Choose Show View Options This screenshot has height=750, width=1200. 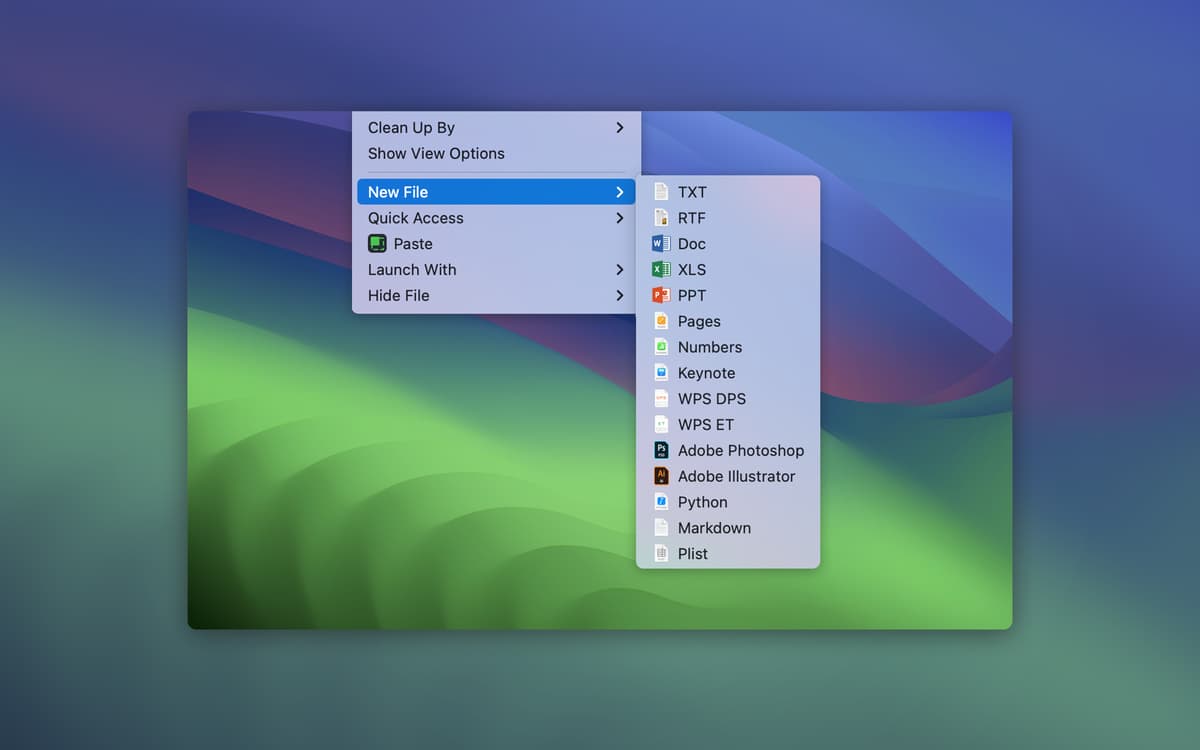click(x=436, y=154)
